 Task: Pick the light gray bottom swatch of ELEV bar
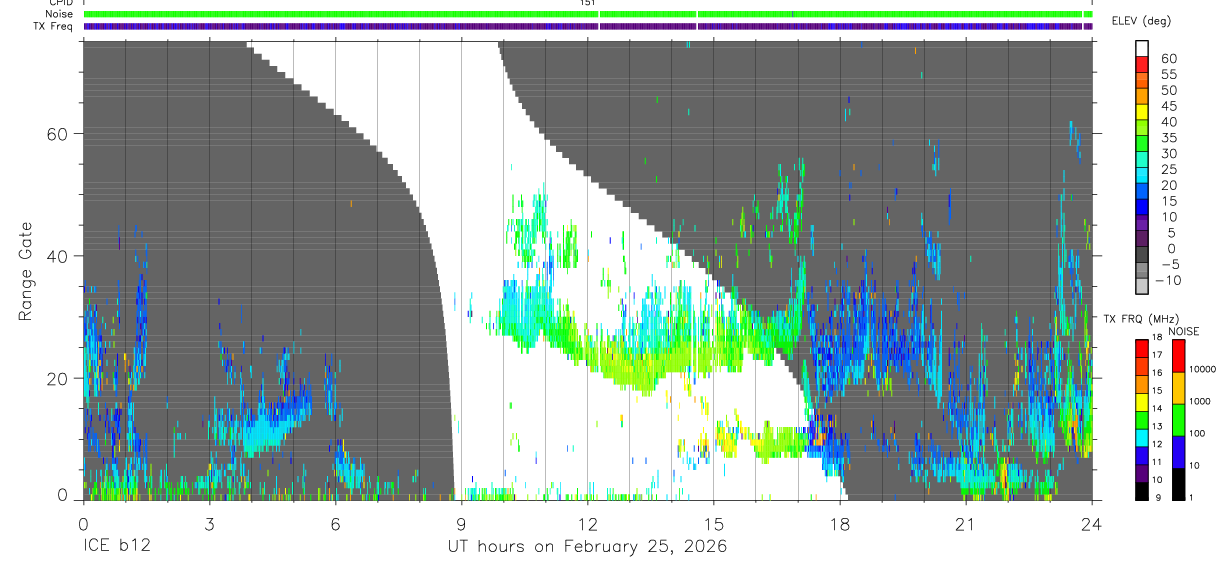[1142, 287]
